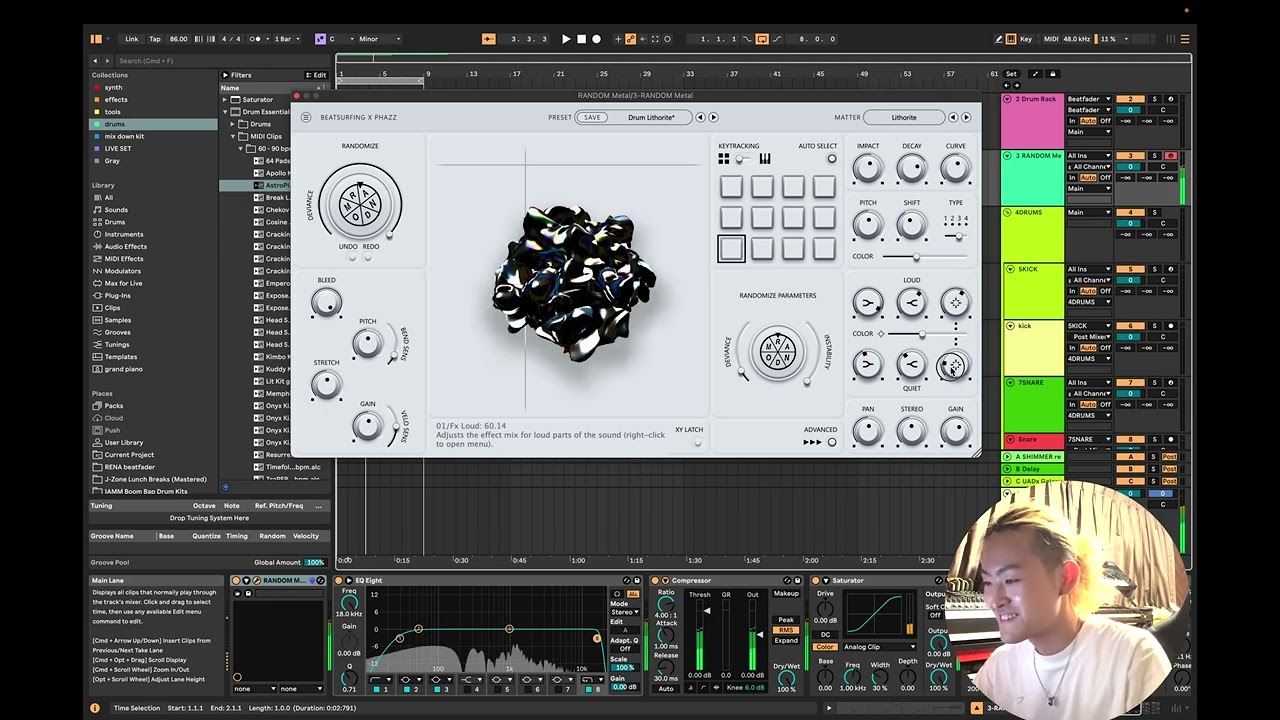Select the synth collection
The image size is (1280, 720).
coord(113,87)
